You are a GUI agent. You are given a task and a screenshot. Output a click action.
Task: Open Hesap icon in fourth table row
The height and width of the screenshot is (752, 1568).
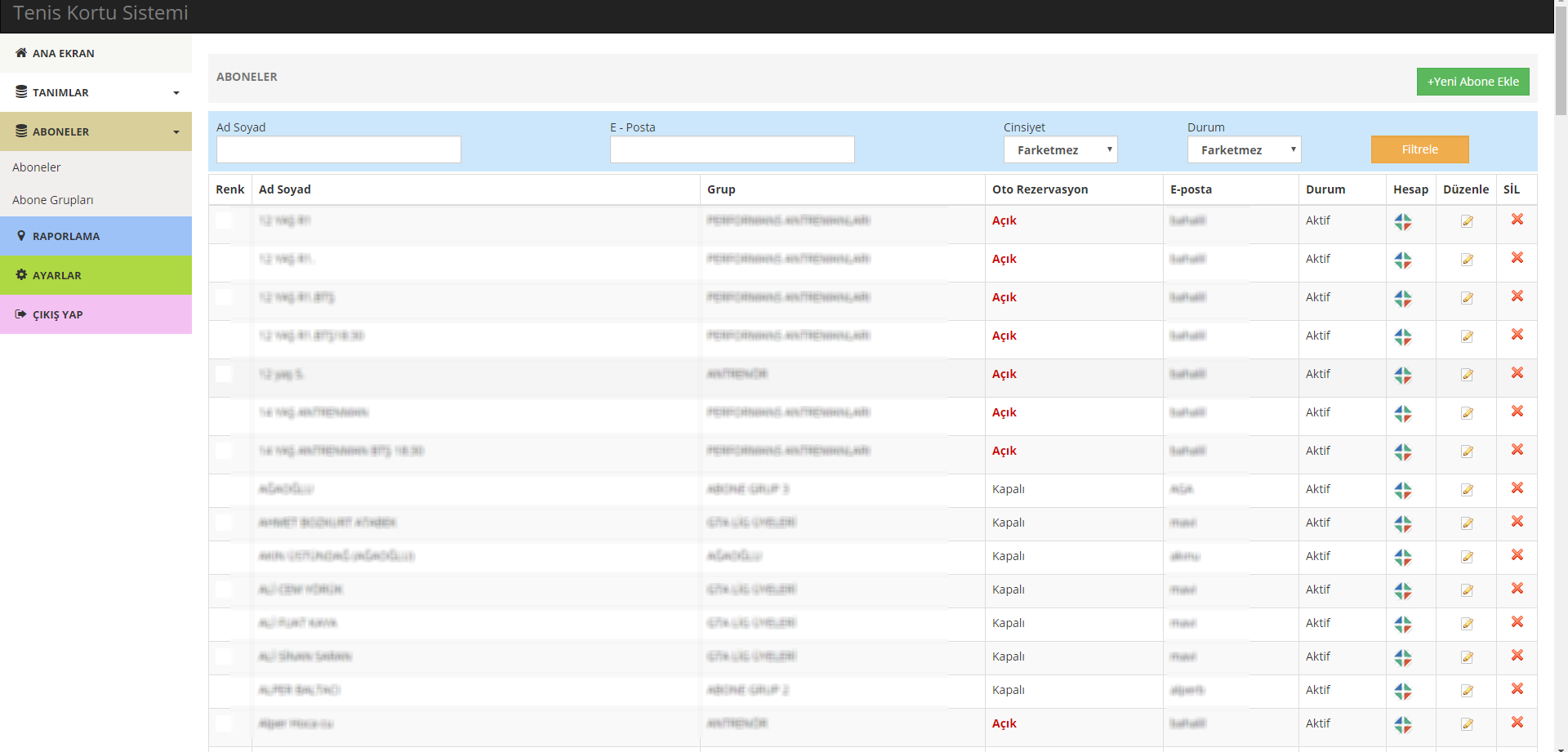(x=1403, y=336)
